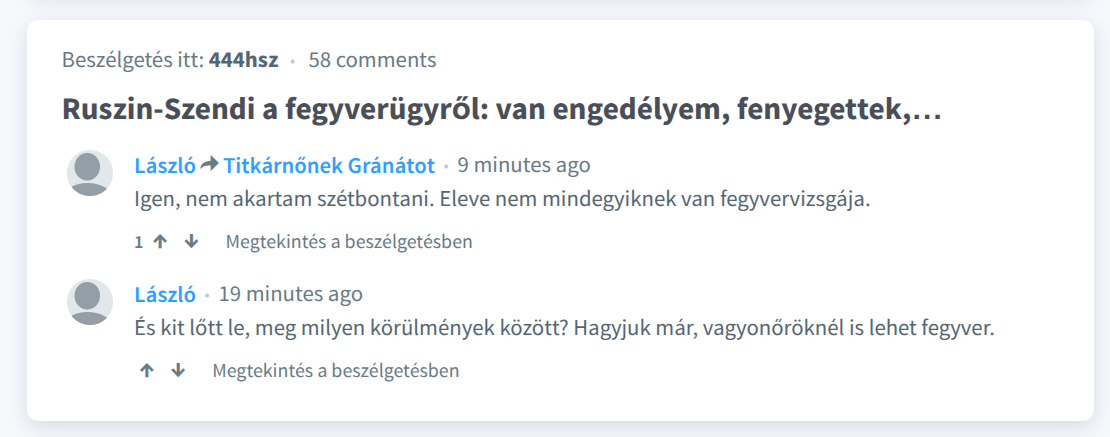
Task: Click the 9 minutes ago timestamp
Action: 524,166
